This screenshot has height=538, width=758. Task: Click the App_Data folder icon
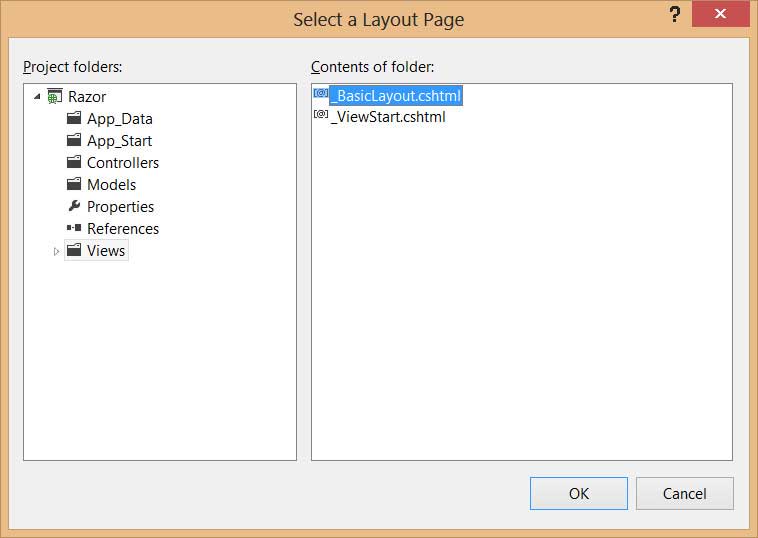coord(74,118)
